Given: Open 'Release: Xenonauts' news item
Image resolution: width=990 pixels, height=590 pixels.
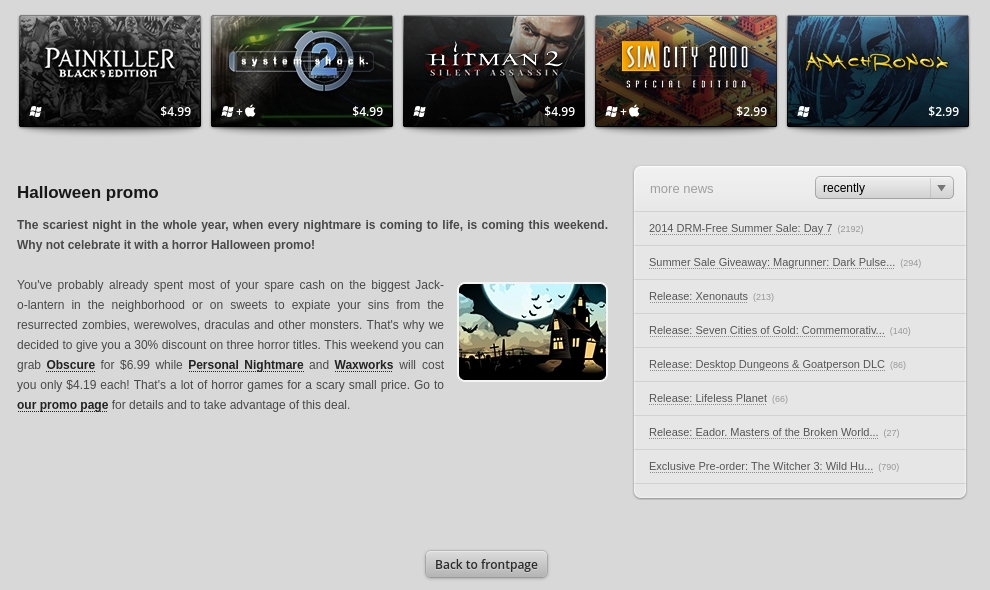Looking at the screenshot, I should 698,296.
